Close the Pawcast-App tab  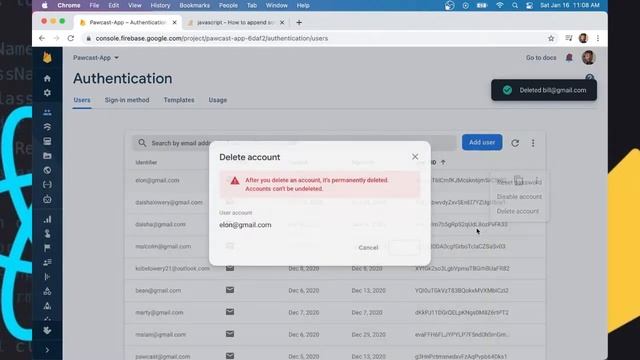(x=175, y=22)
